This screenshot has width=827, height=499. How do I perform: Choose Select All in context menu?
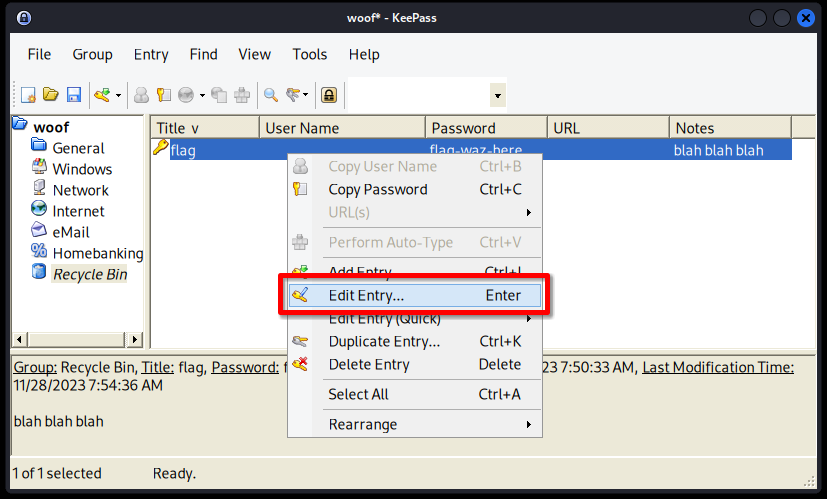[415, 395]
